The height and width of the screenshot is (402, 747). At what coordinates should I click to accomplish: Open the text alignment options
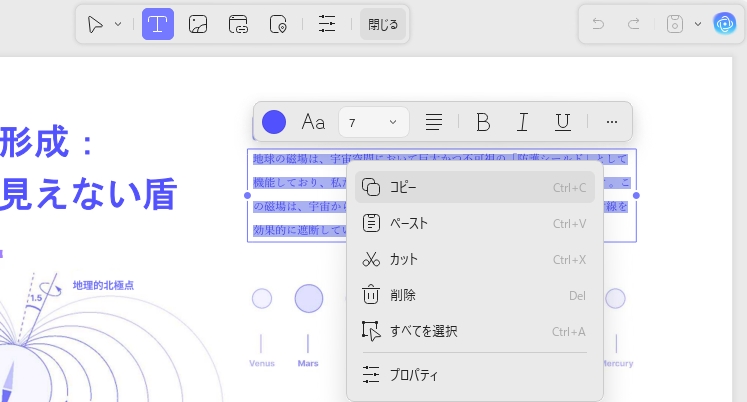(x=434, y=122)
